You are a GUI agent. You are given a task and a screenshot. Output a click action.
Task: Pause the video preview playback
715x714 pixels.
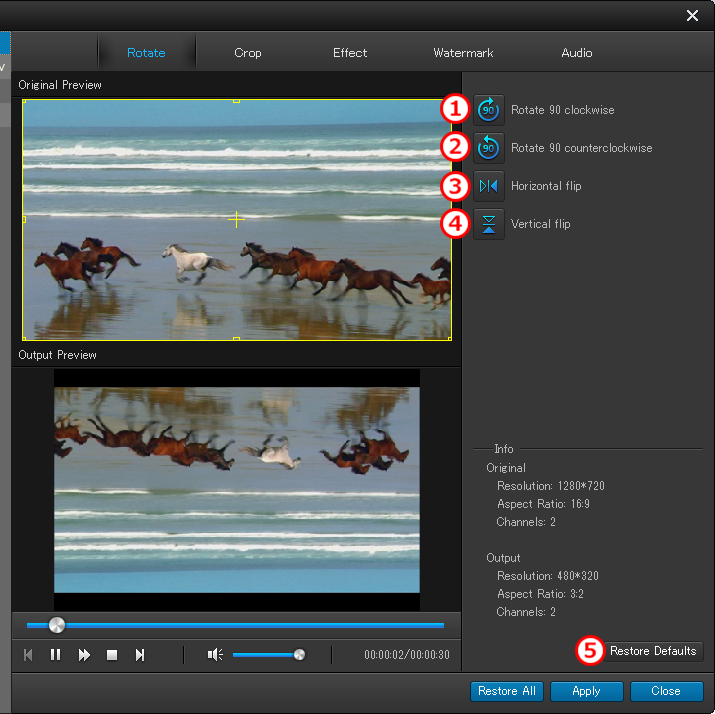click(56, 655)
